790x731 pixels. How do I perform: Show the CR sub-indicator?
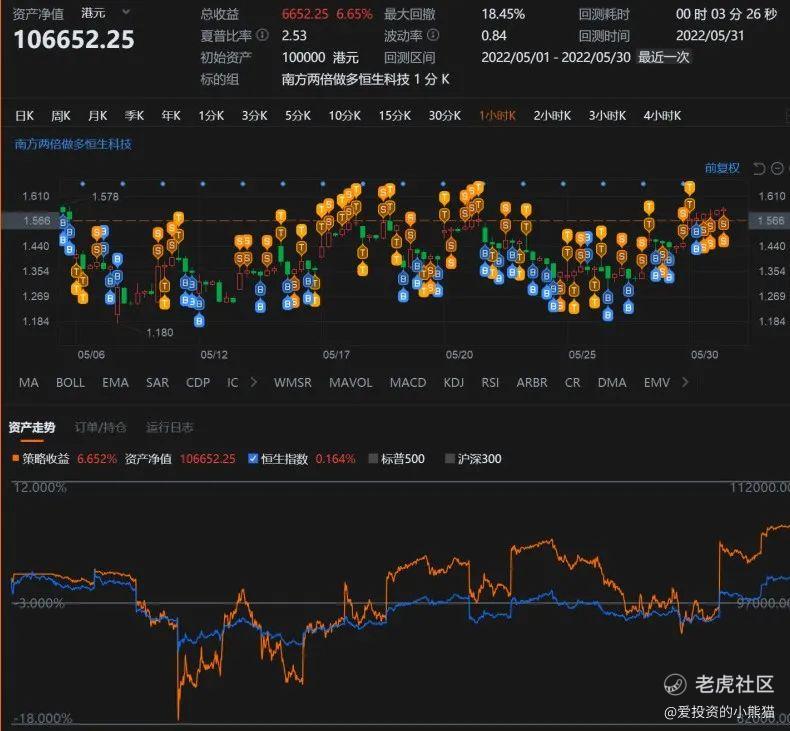(572, 383)
